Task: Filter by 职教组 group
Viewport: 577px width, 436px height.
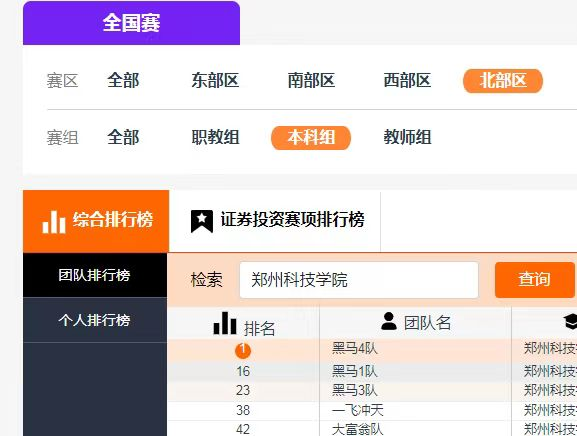Action: (215, 138)
